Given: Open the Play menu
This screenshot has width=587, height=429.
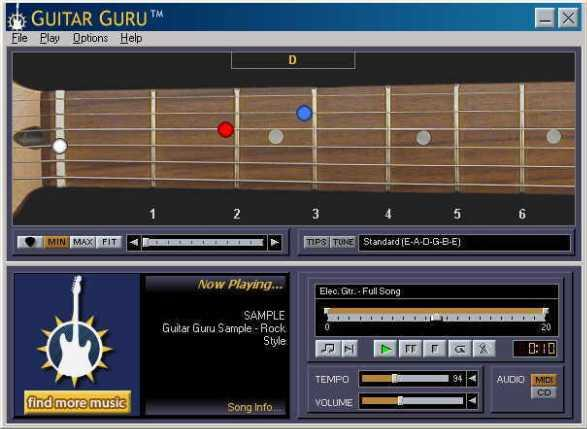Looking at the screenshot, I should pos(49,38).
